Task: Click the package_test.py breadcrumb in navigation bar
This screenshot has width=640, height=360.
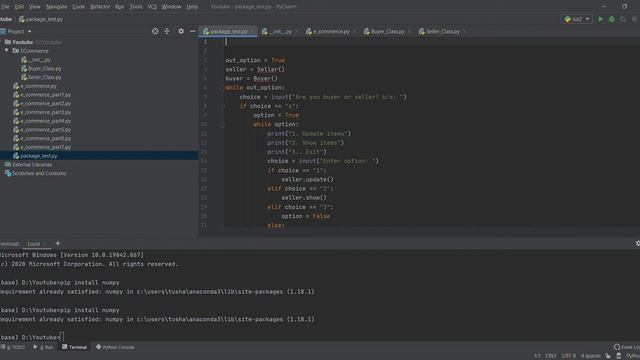Action: click(41, 19)
